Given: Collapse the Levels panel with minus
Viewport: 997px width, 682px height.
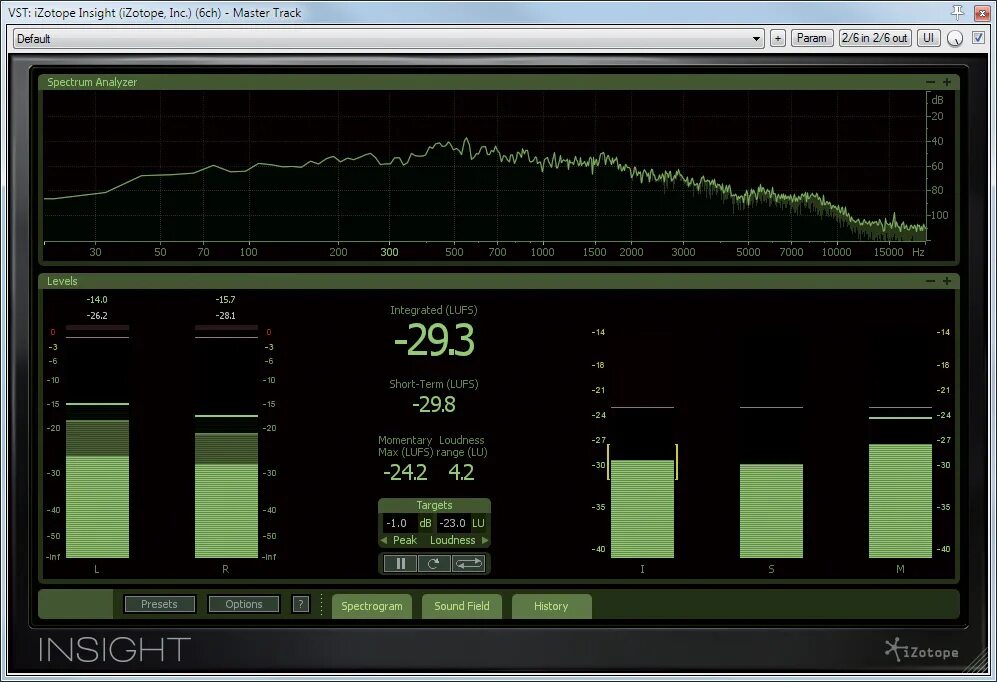Looking at the screenshot, I should click(x=931, y=281).
